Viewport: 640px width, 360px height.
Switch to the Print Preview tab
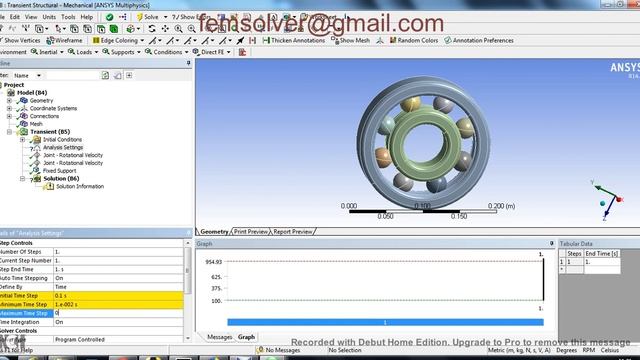251,231
